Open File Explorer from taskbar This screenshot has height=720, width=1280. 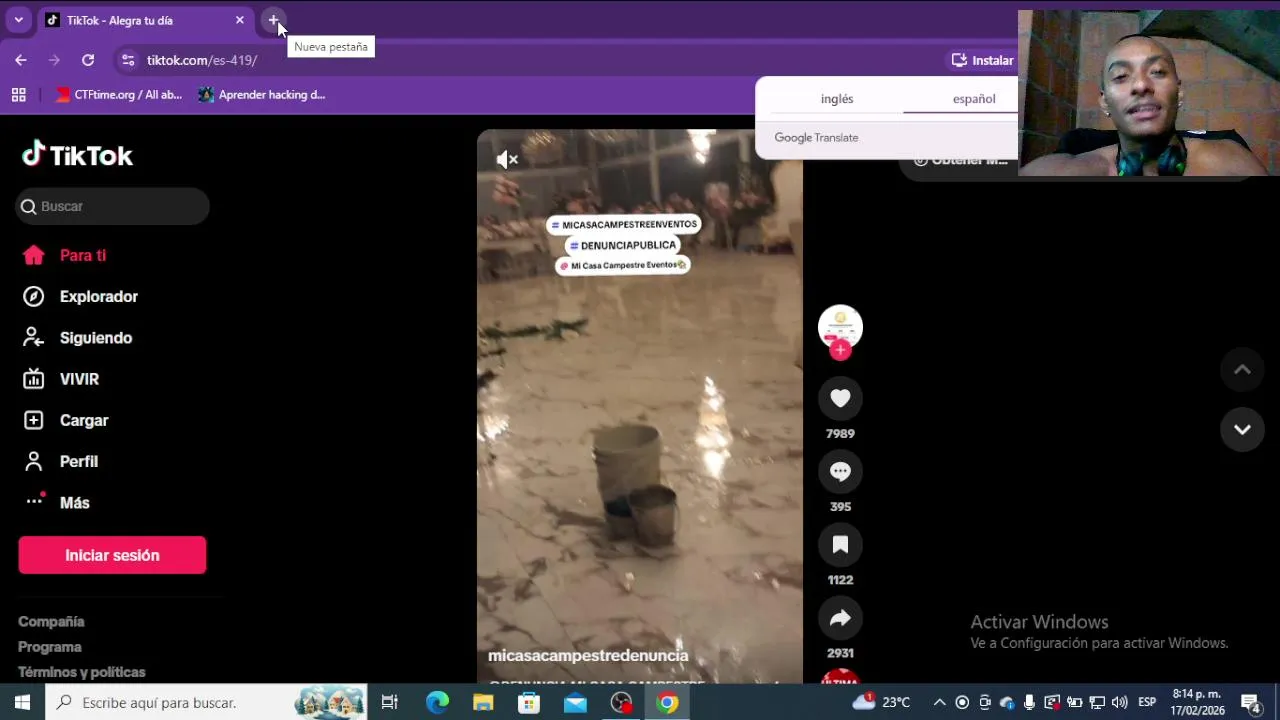[483, 702]
